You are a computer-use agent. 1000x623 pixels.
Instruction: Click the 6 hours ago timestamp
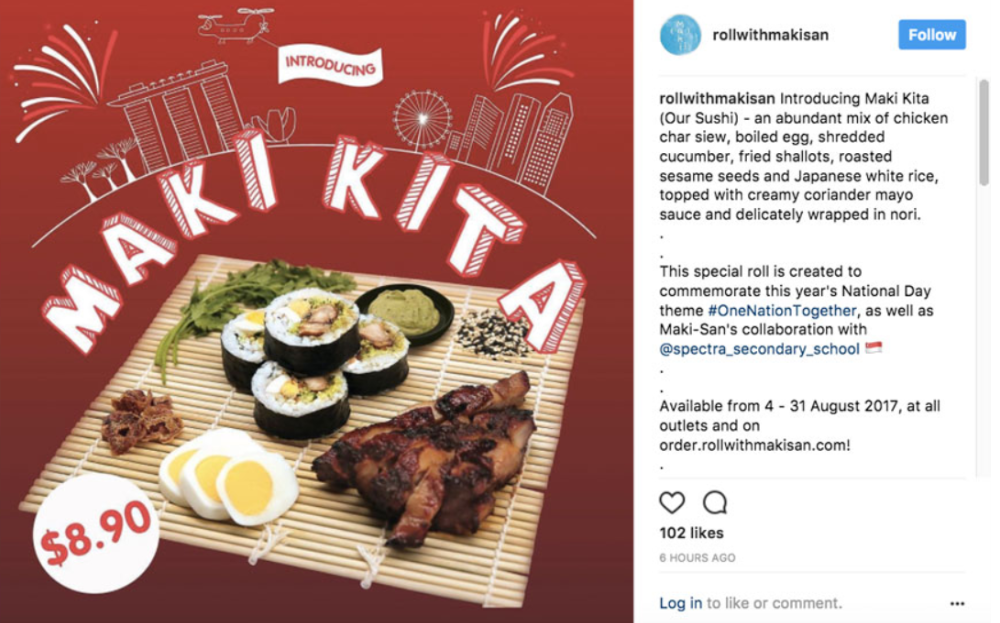click(x=697, y=558)
